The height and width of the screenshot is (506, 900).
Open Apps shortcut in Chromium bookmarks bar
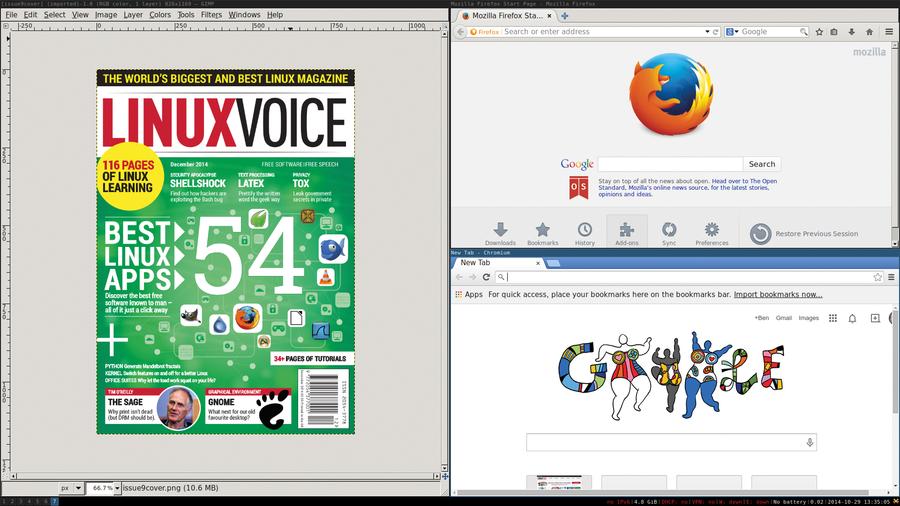[469, 294]
